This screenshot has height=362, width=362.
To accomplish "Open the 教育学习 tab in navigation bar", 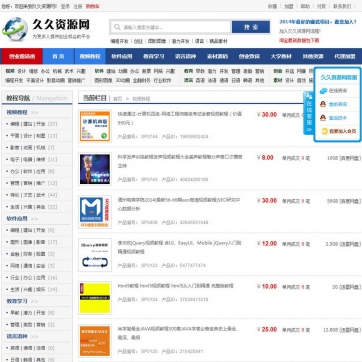I will pos(154,56).
